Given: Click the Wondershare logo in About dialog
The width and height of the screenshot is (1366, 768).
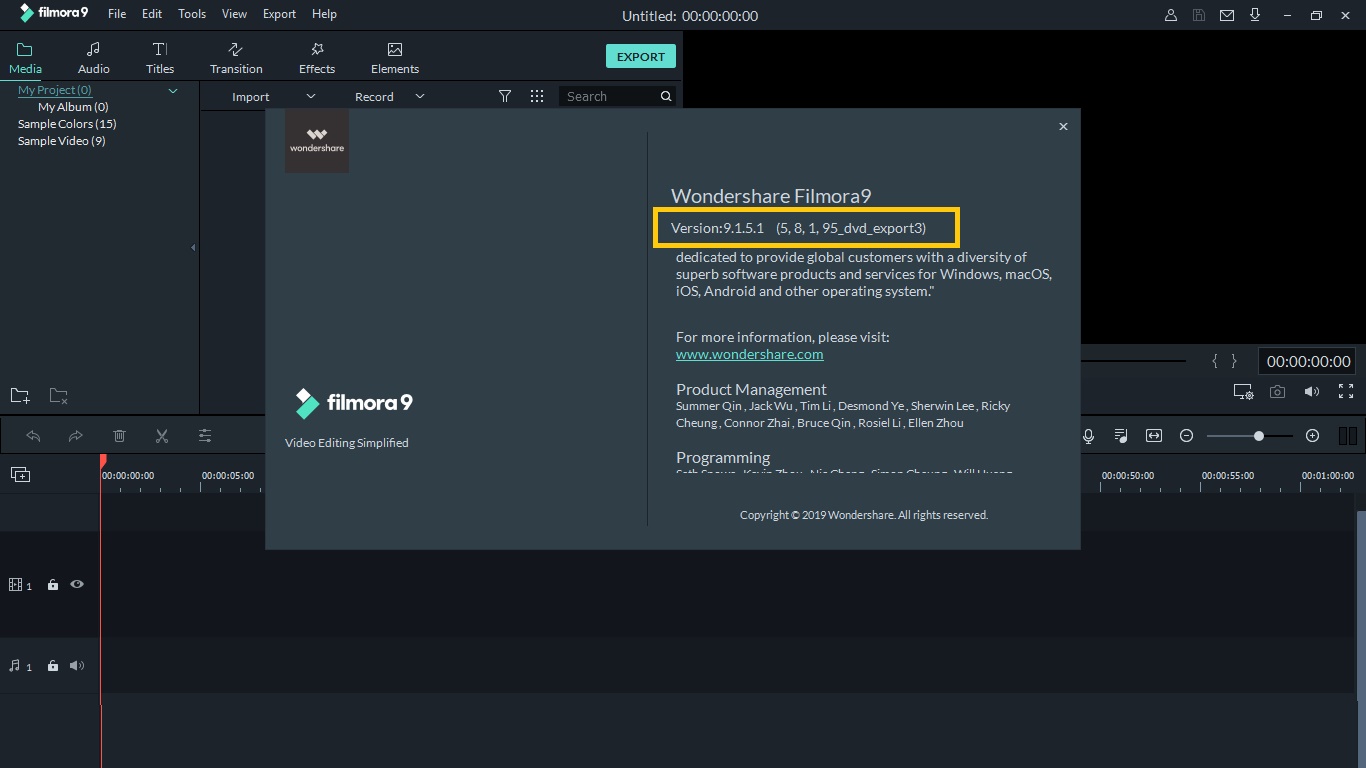Looking at the screenshot, I should (317, 141).
